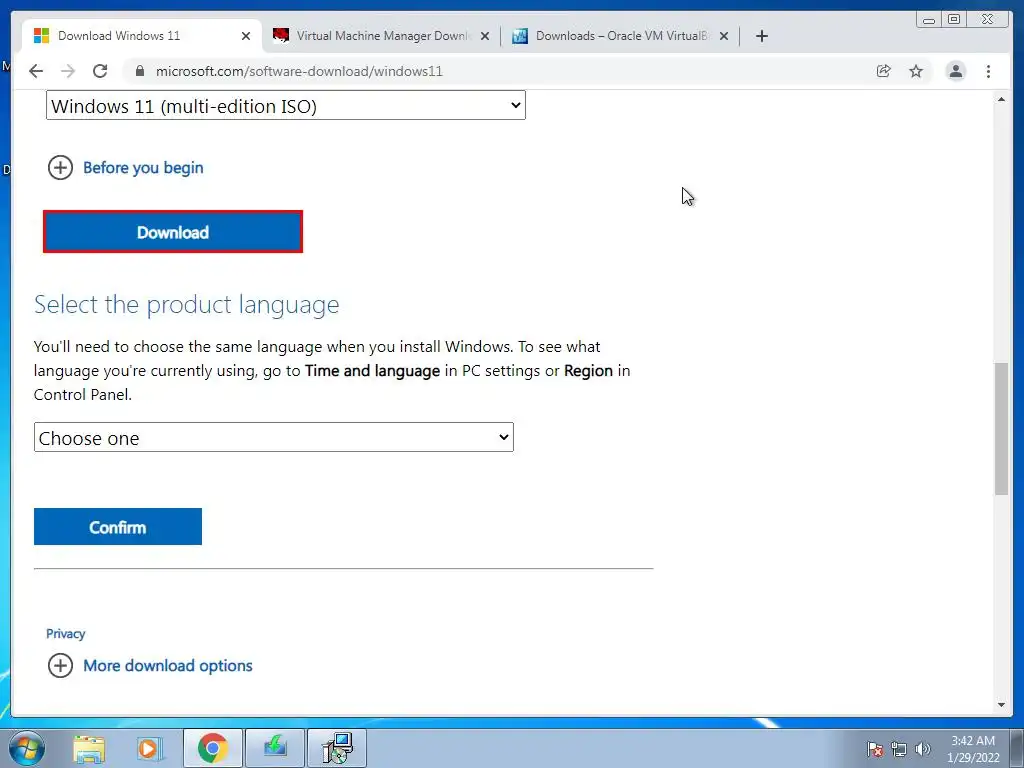Select the Download Windows 11 tab
Screen dimensions: 1024x768
click(x=142, y=36)
